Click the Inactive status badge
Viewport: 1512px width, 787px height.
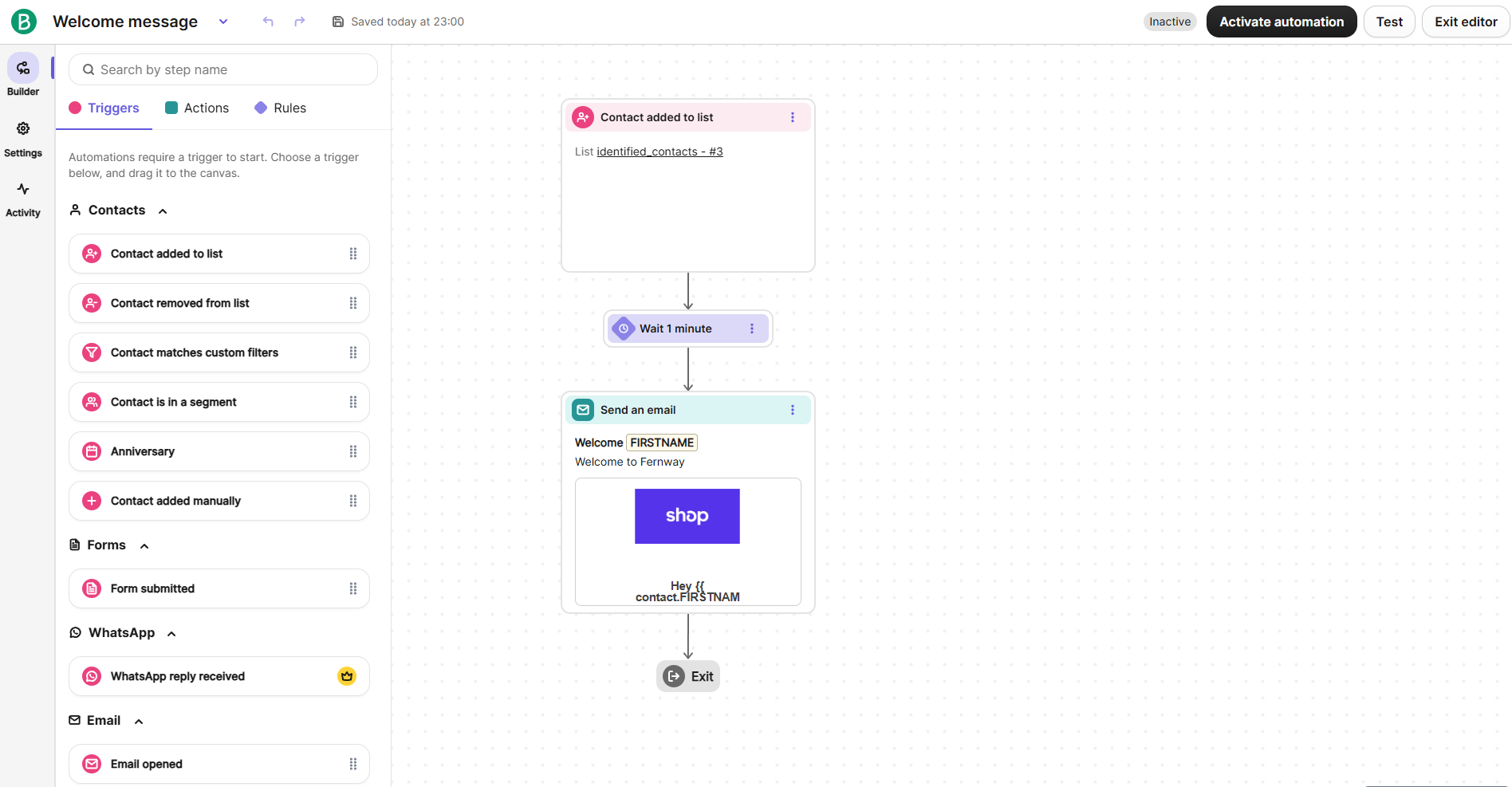click(1170, 22)
